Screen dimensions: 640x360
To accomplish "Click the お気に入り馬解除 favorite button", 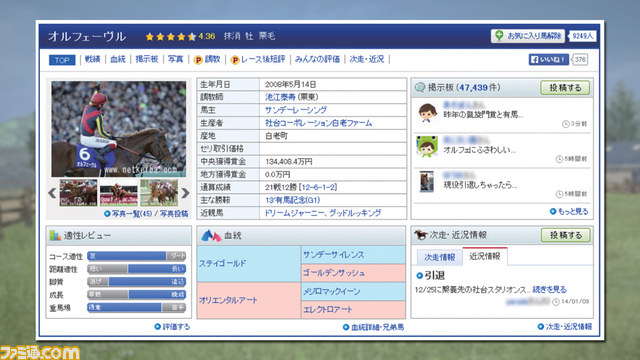I will coord(528,36).
